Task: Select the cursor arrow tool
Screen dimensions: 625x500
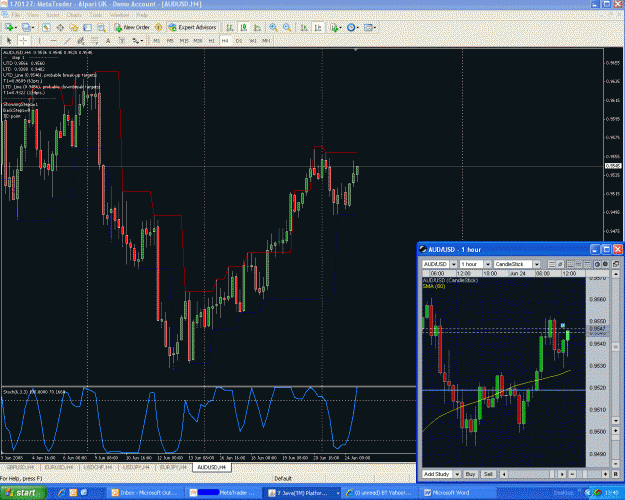Action: tap(9, 41)
